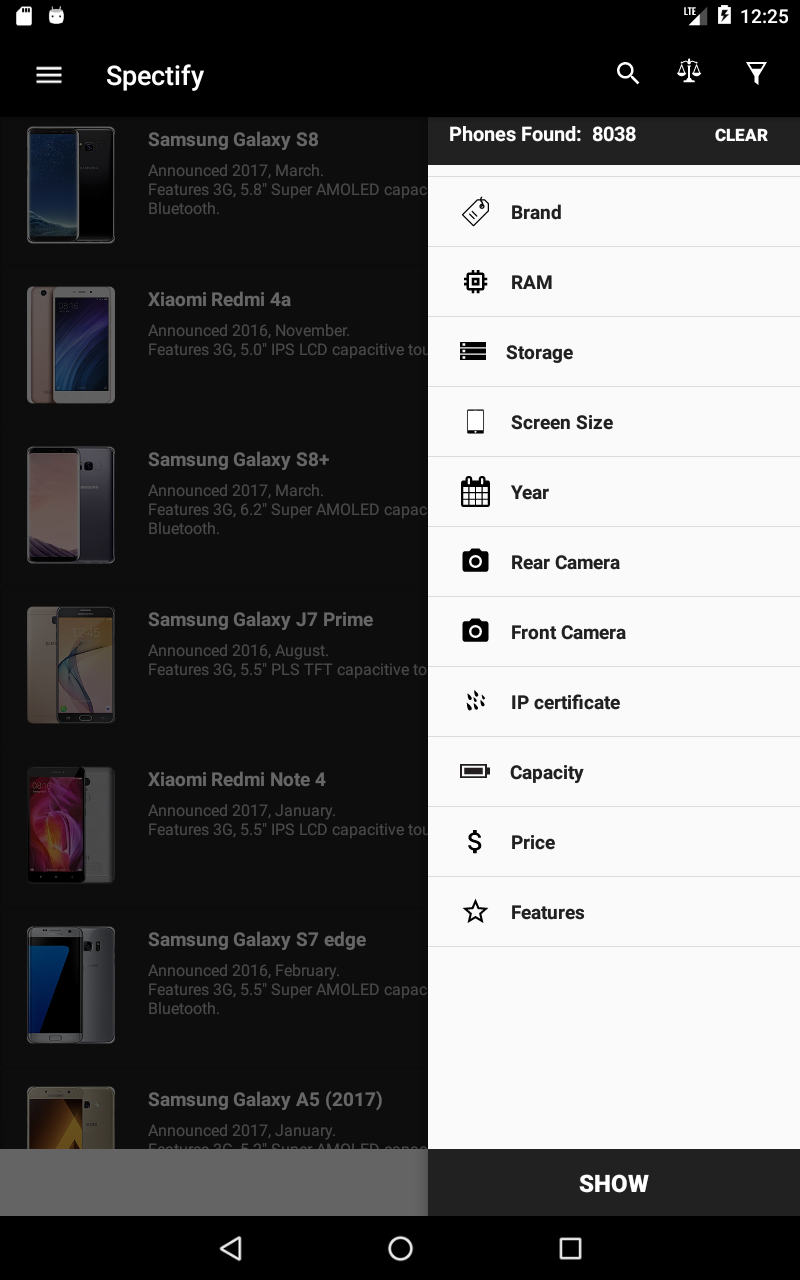This screenshot has width=800, height=1280.
Task: Tap the Year calendar icon
Action: pyautogui.click(x=476, y=492)
